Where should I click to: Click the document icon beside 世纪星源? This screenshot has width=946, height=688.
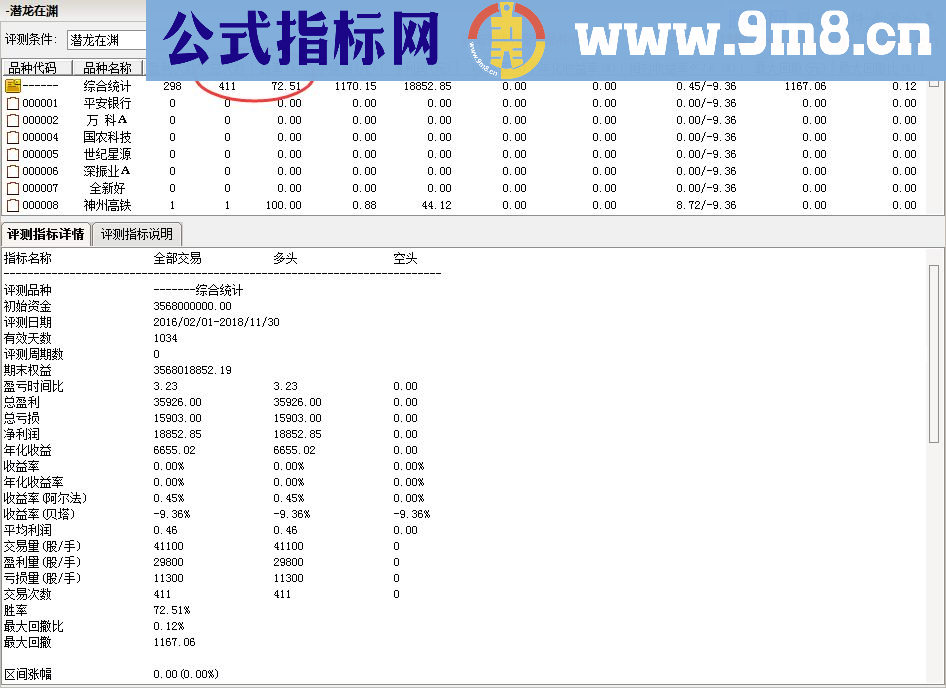coord(12,154)
